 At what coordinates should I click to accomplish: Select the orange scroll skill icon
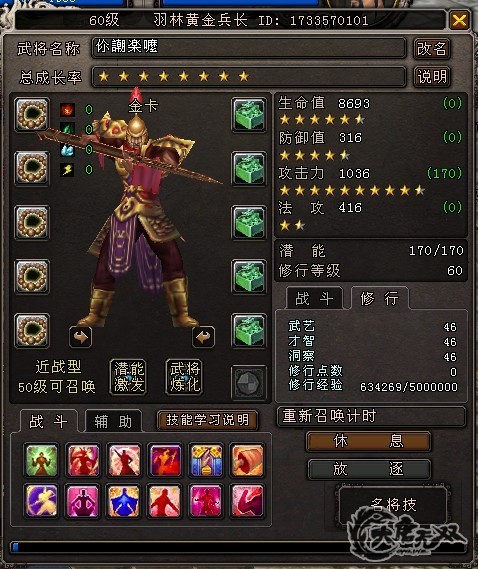click(x=247, y=460)
